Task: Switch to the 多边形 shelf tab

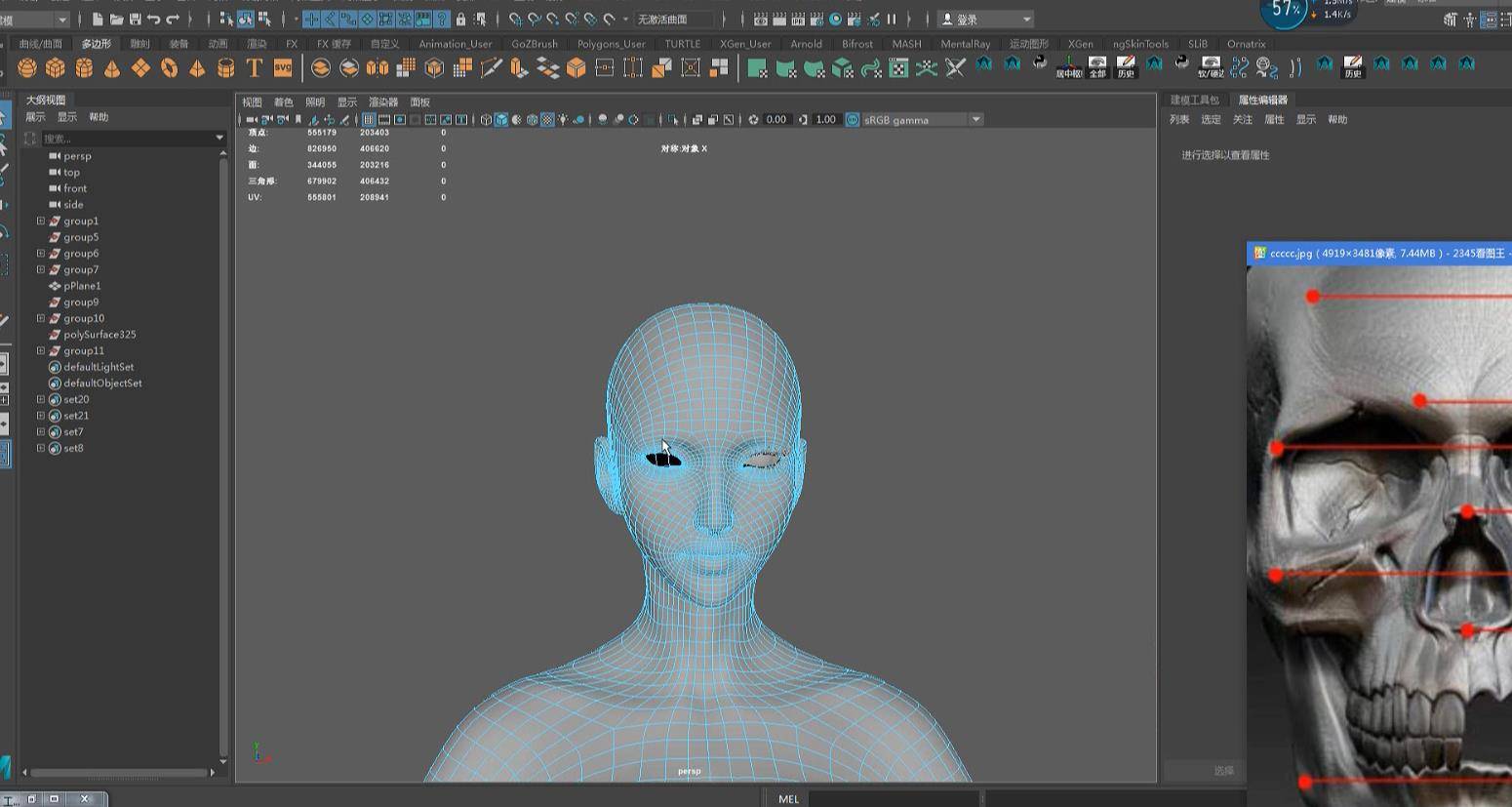Action: [96, 44]
